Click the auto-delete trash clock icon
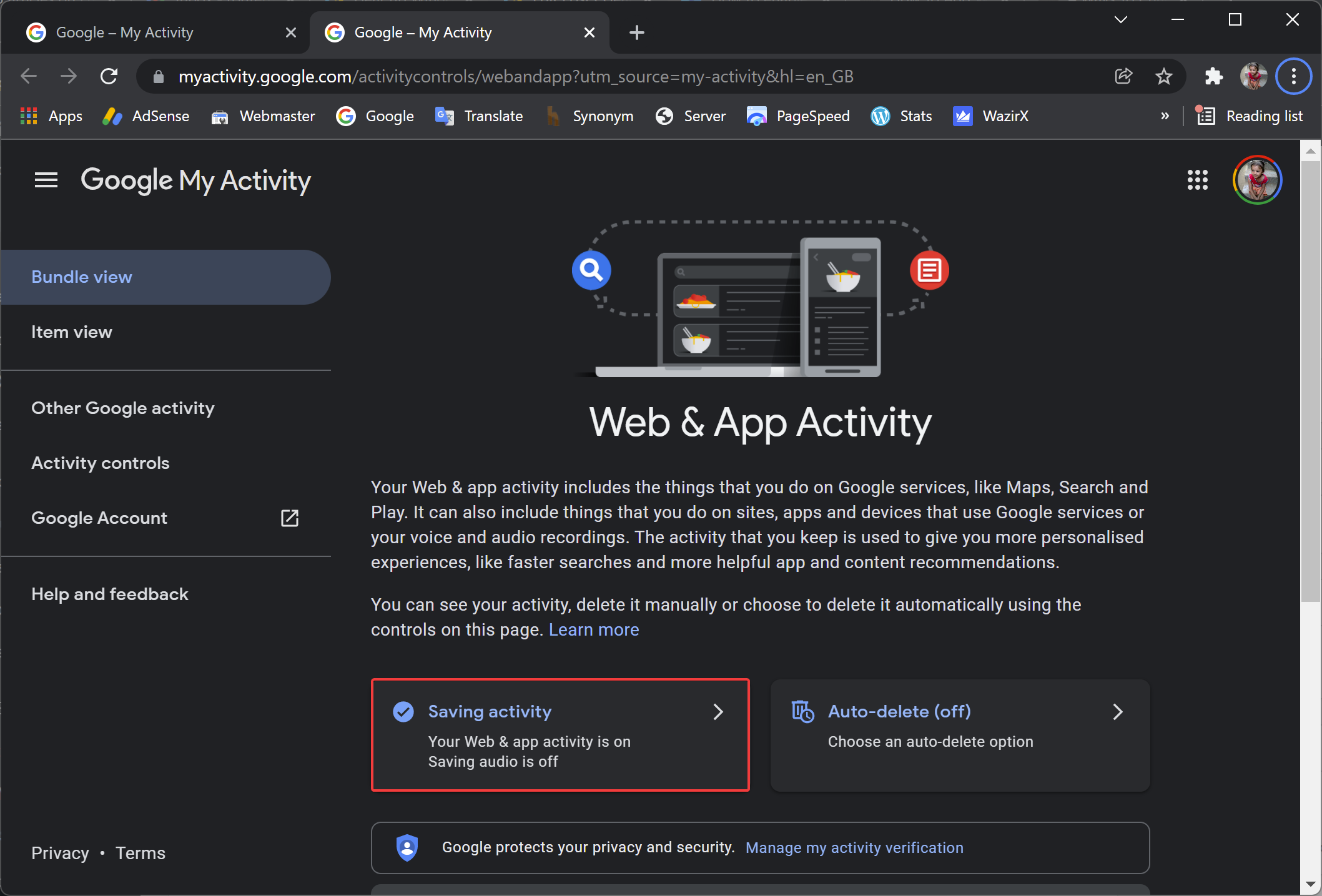This screenshot has height=896, width=1322. (802, 712)
